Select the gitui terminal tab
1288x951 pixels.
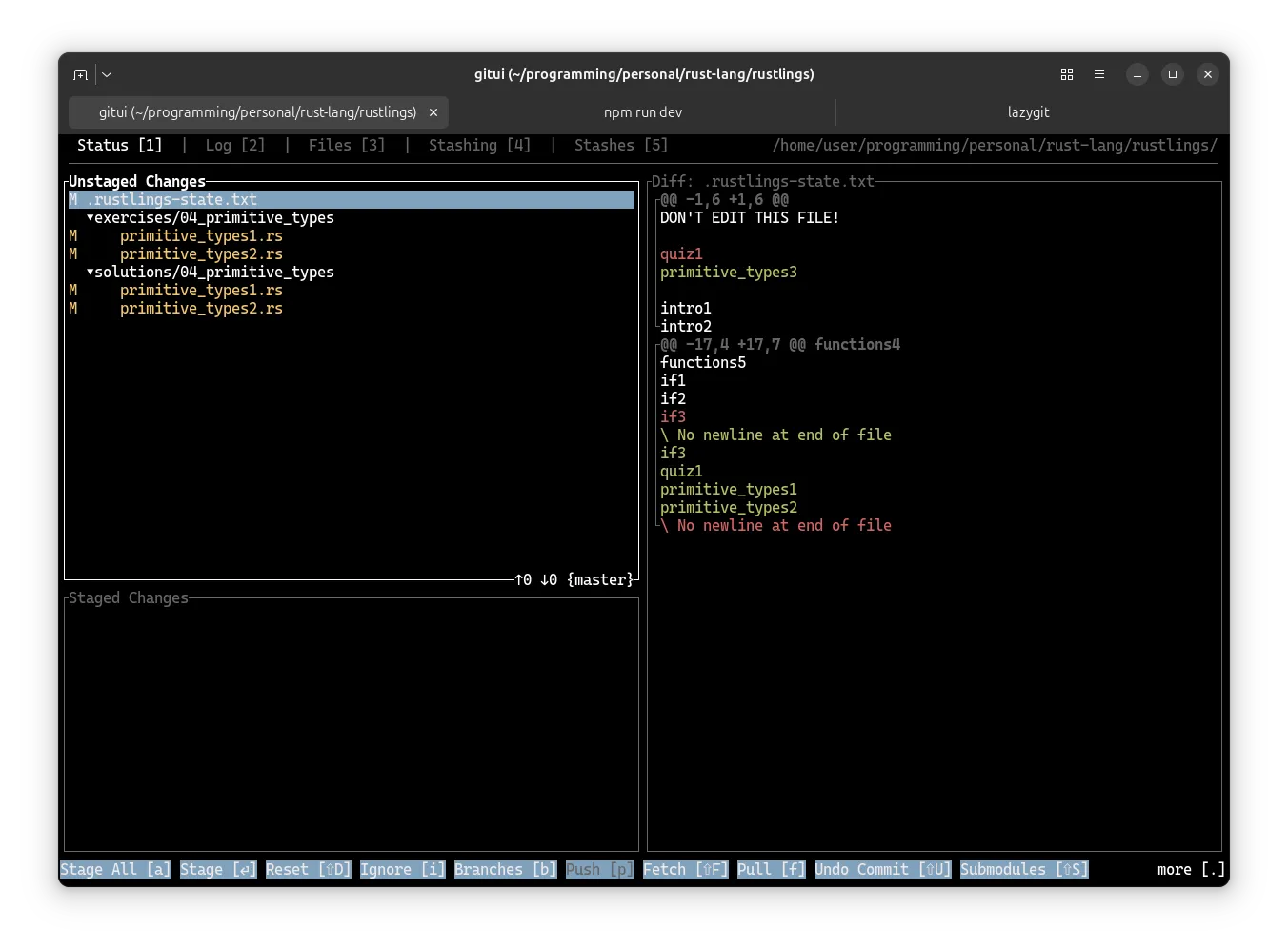pos(258,112)
